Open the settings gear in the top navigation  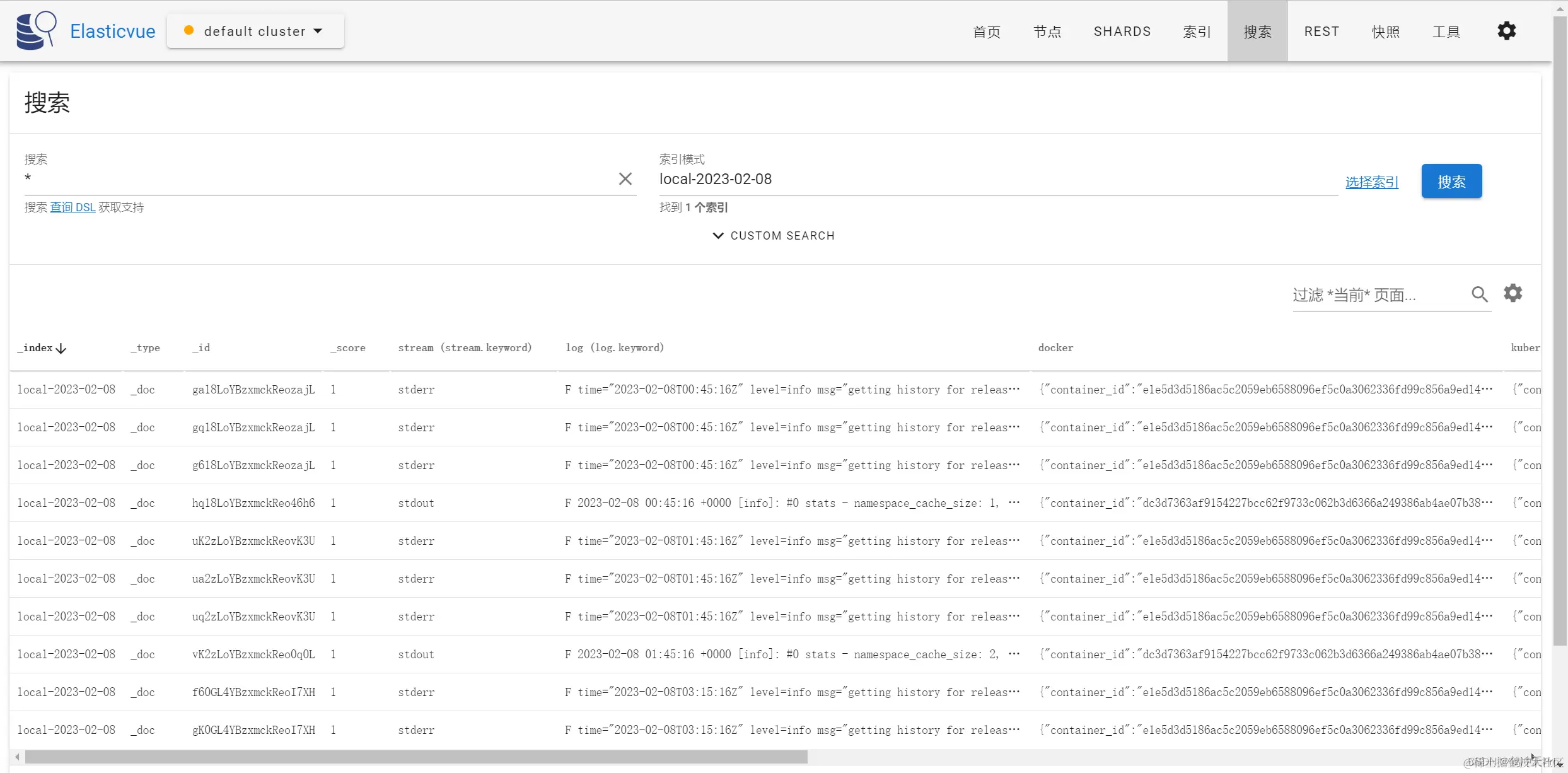click(x=1506, y=31)
